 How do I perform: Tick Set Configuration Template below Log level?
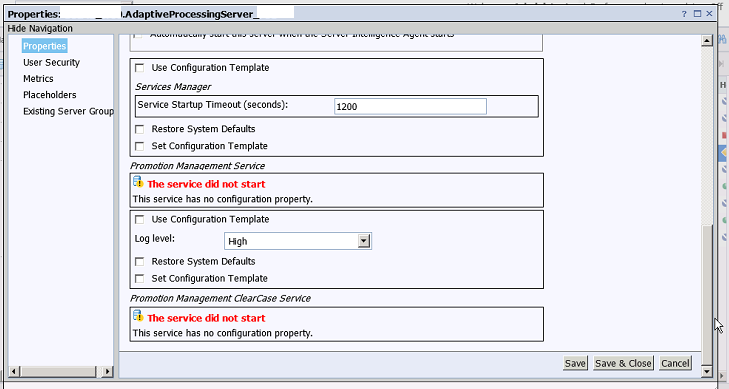(x=139, y=279)
